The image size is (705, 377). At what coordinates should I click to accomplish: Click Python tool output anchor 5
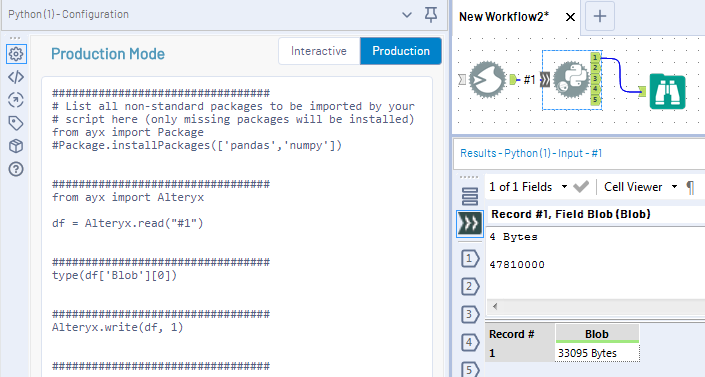[x=595, y=99]
